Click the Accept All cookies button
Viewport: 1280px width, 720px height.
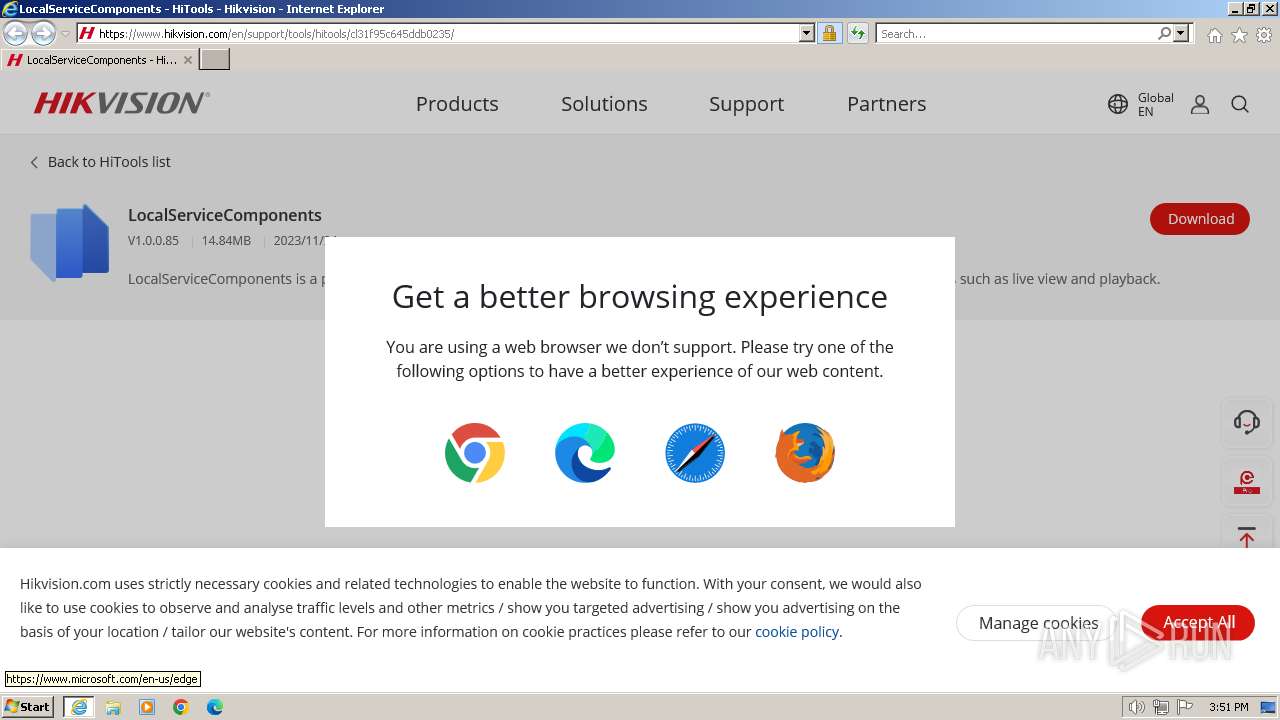(1198, 623)
